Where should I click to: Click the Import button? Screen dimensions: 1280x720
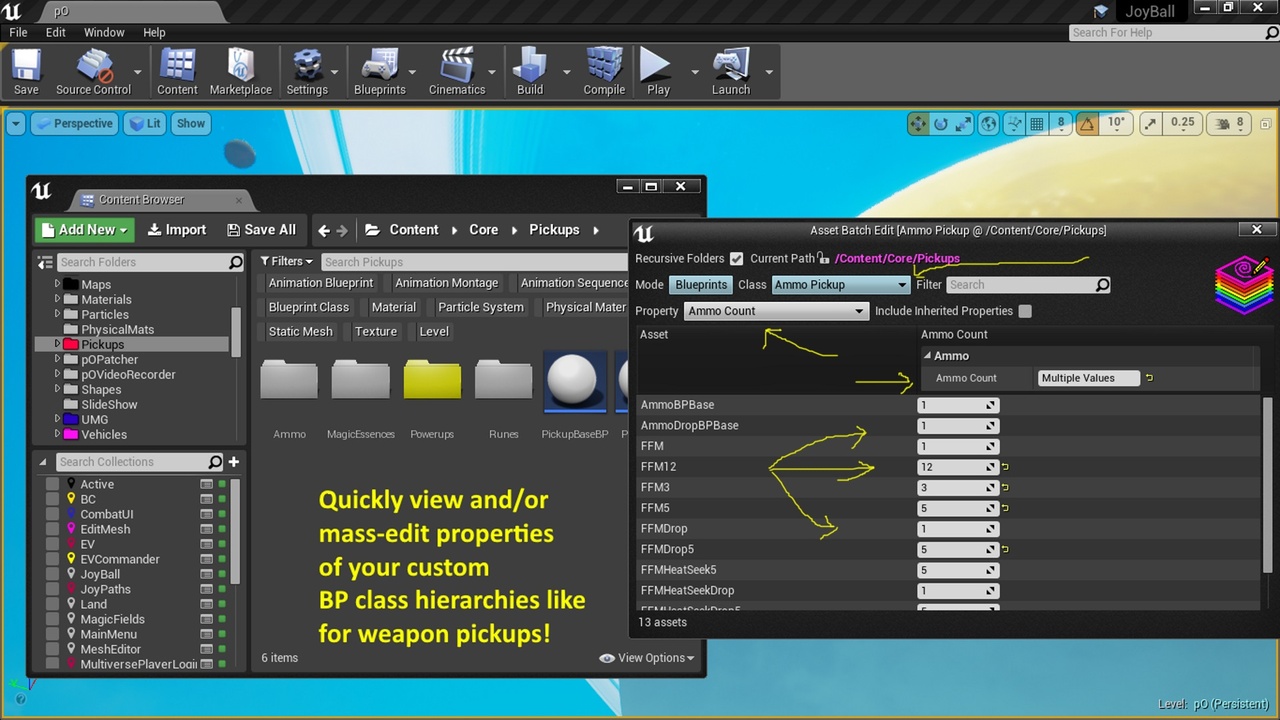[x=177, y=230]
